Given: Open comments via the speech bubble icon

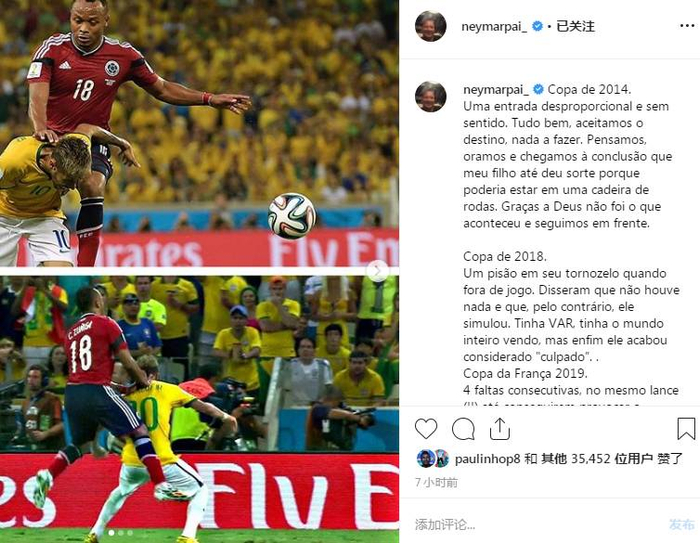Looking at the screenshot, I should pyautogui.click(x=463, y=429).
